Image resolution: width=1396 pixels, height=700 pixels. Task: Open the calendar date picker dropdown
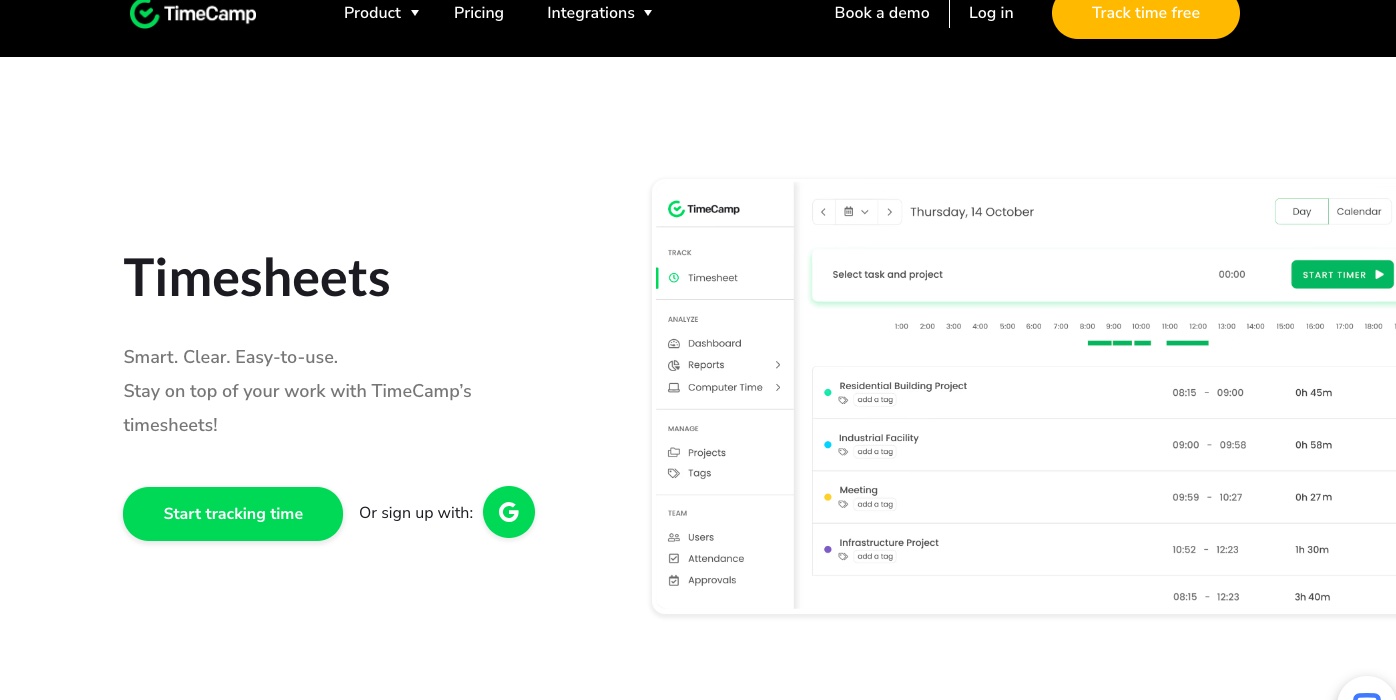coord(856,212)
